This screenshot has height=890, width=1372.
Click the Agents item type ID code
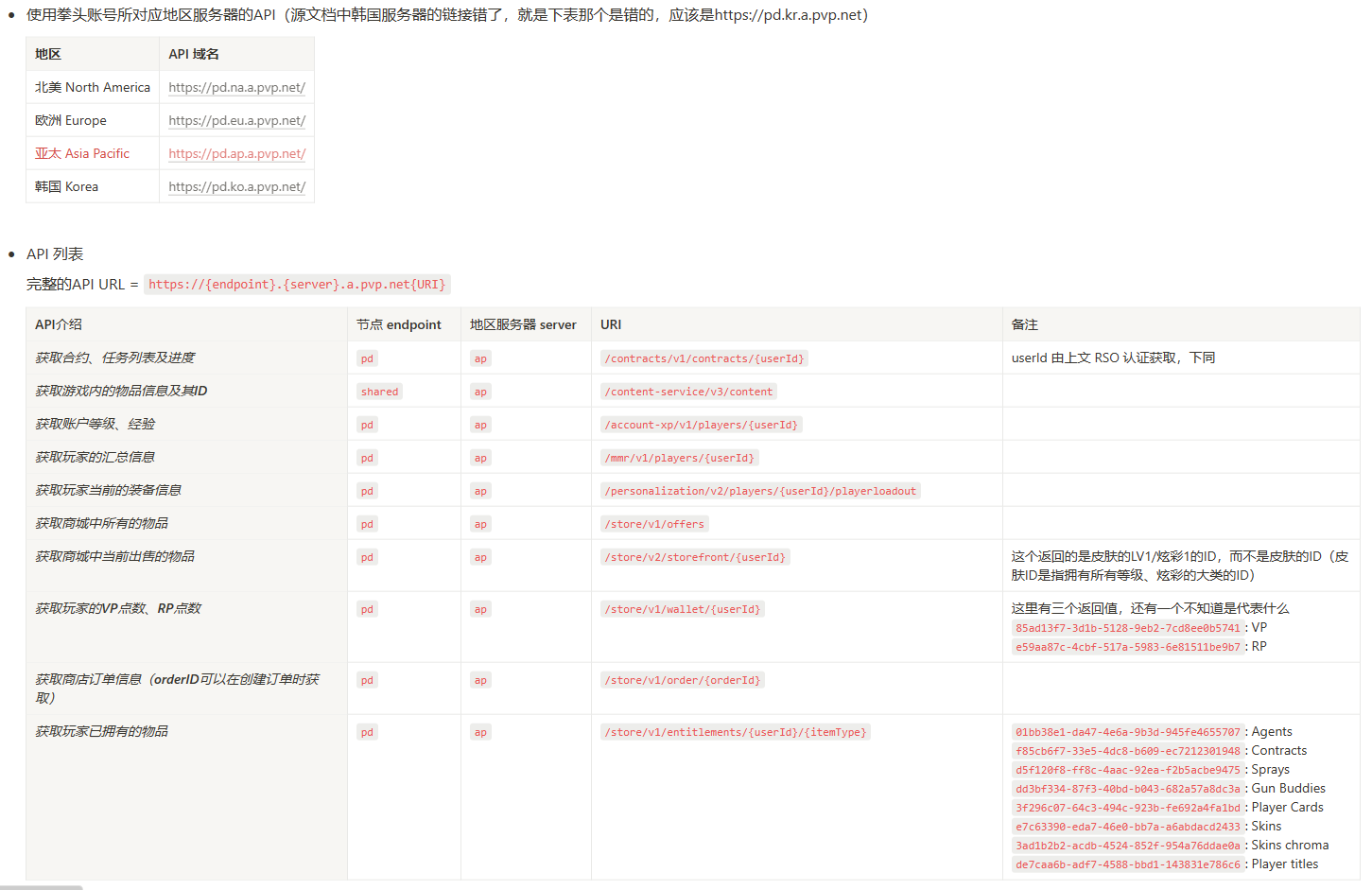(1127, 732)
